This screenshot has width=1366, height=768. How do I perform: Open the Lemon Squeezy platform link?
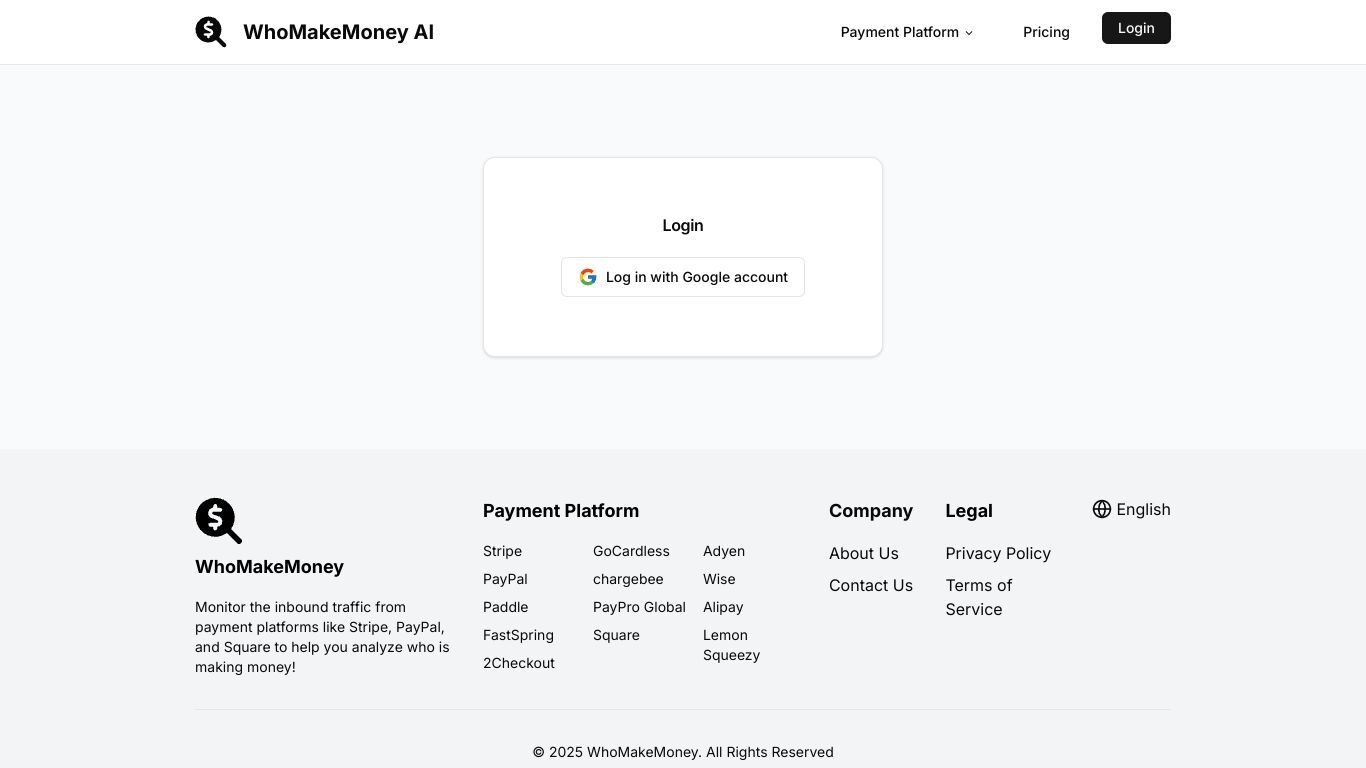click(731, 645)
